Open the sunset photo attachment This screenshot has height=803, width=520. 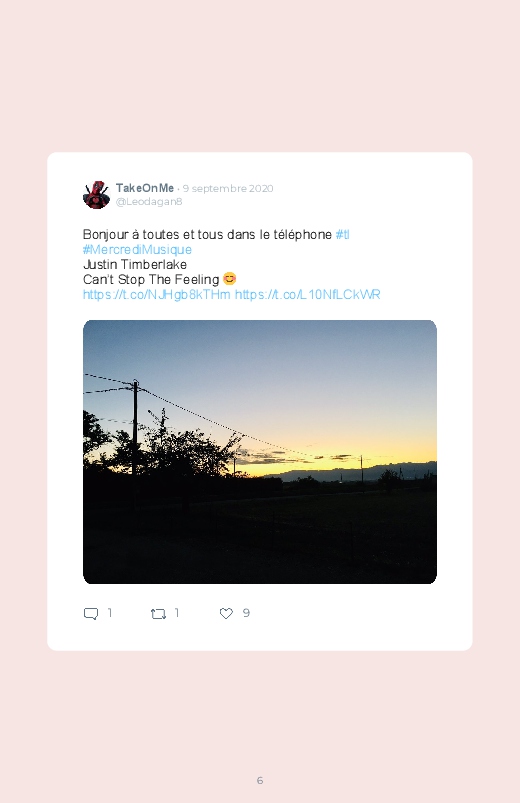coord(260,452)
